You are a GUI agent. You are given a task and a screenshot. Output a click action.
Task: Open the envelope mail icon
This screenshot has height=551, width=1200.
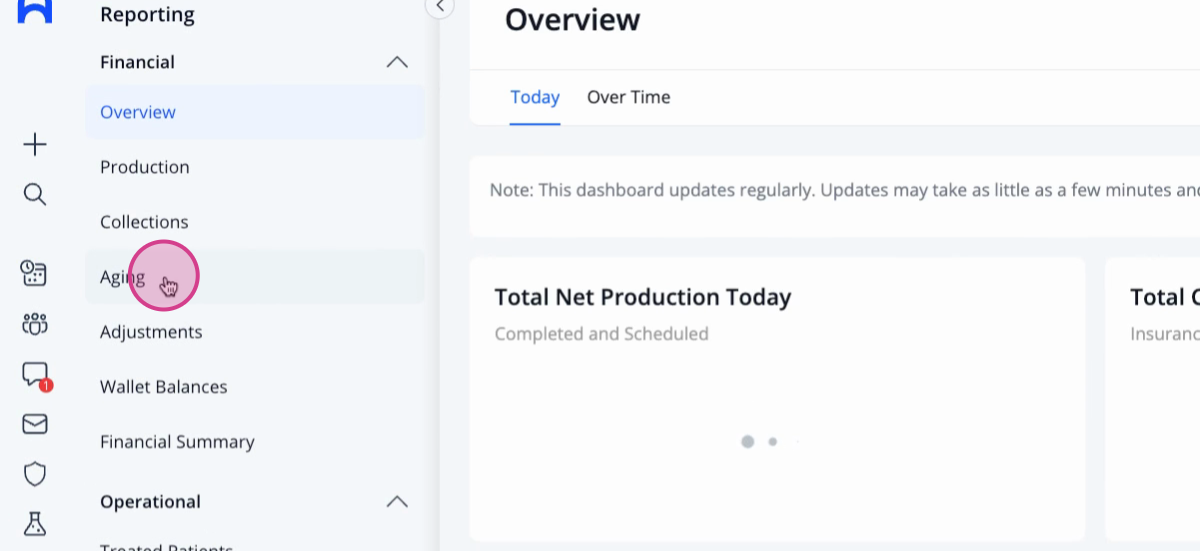pyautogui.click(x=35, y=424)
